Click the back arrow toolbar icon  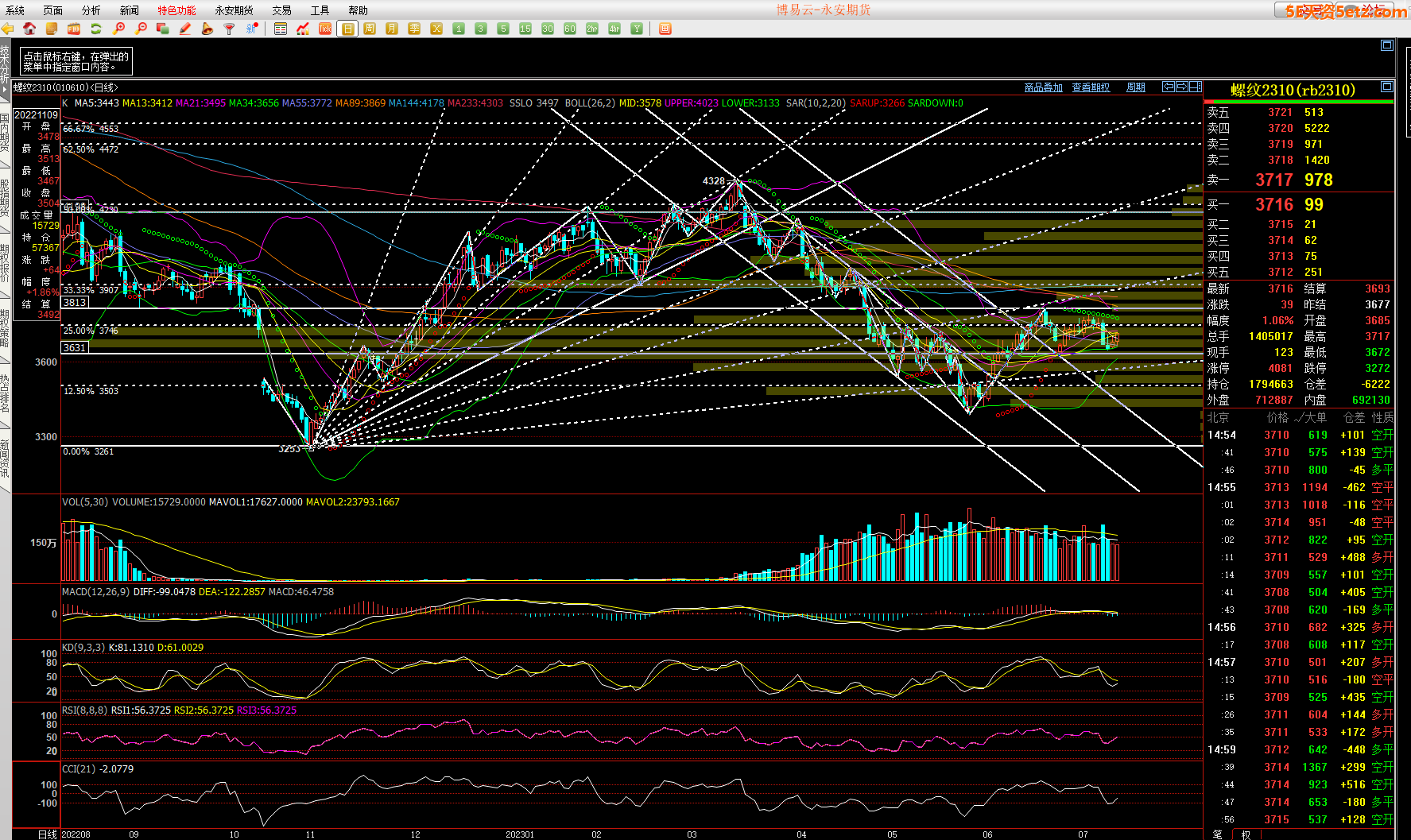tap(8, 29)
